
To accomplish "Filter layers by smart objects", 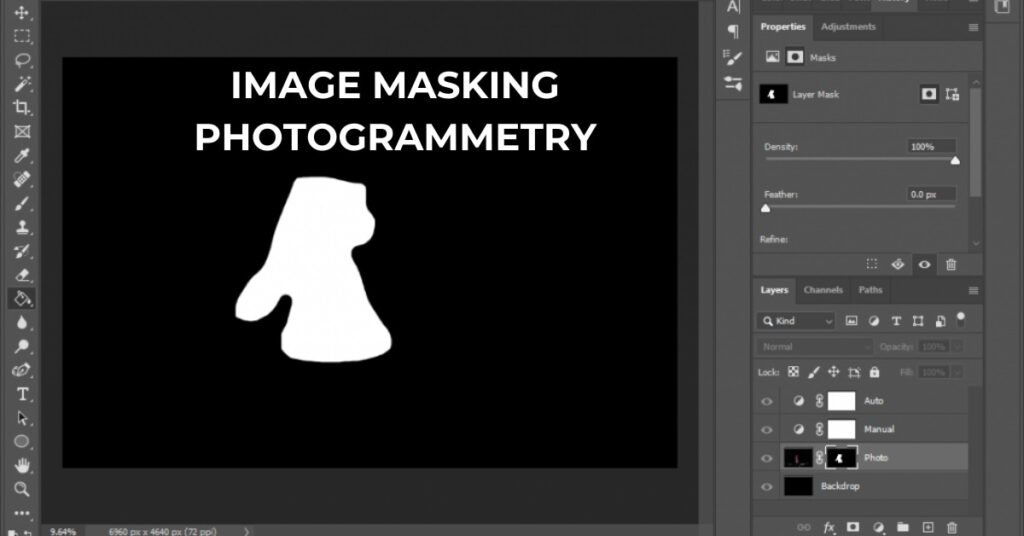I will (x=940, y=321).
